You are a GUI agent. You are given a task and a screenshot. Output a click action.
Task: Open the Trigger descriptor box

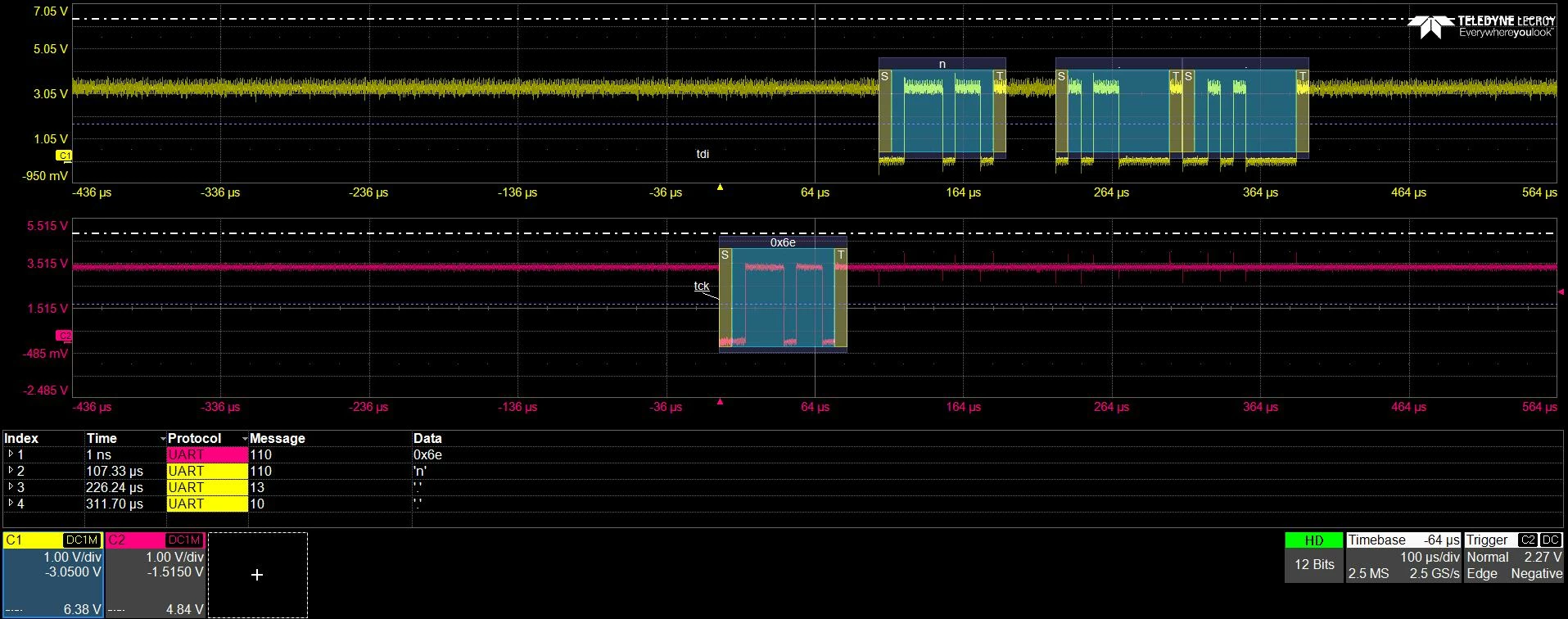(1514, 557)
